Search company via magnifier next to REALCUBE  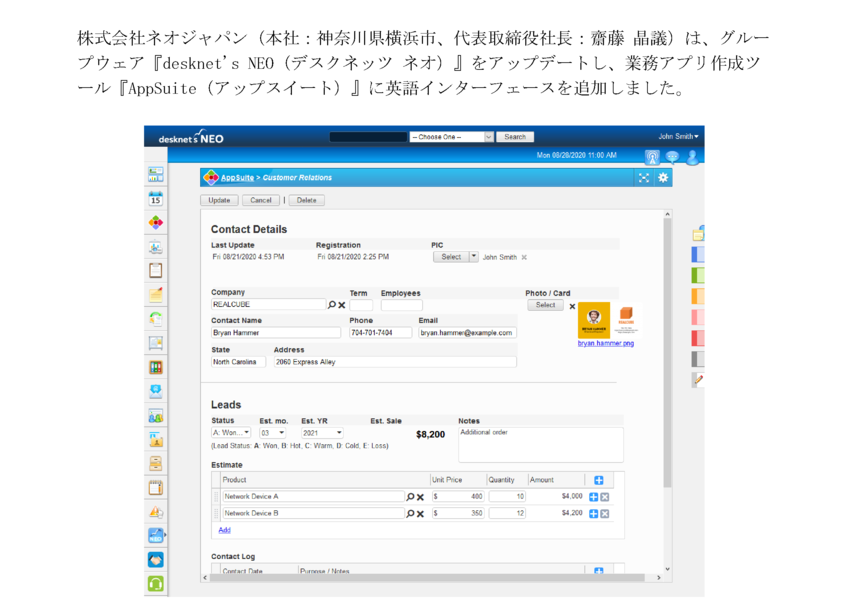(x=332, y=305)
